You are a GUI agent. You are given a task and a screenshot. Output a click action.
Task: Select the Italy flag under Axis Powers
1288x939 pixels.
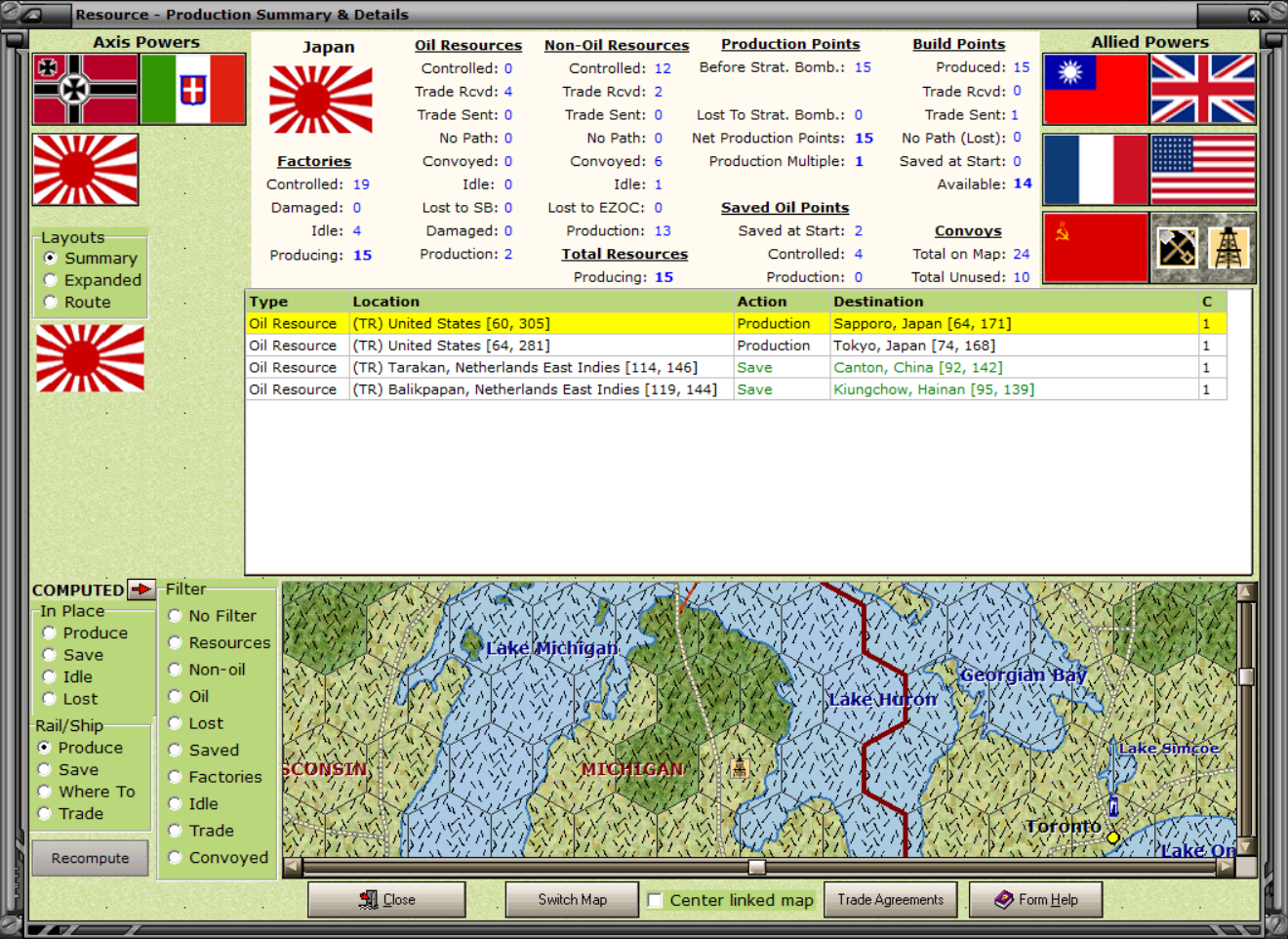(x=193, y=90)
